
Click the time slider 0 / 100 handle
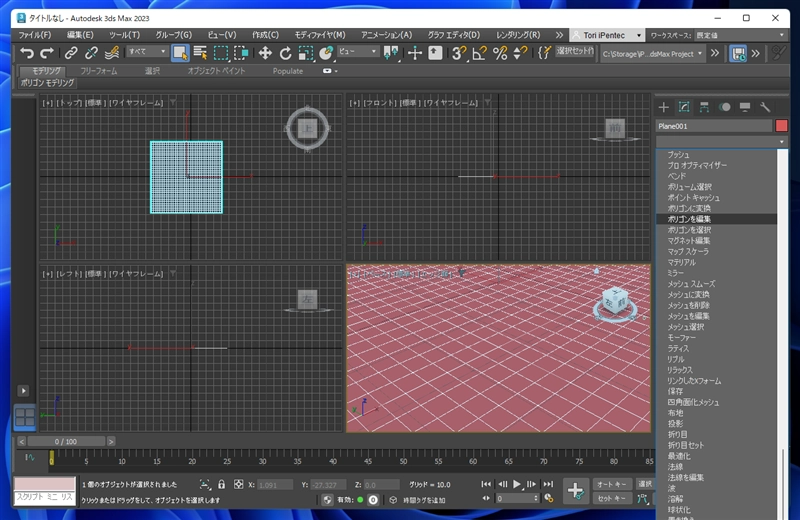66,441
